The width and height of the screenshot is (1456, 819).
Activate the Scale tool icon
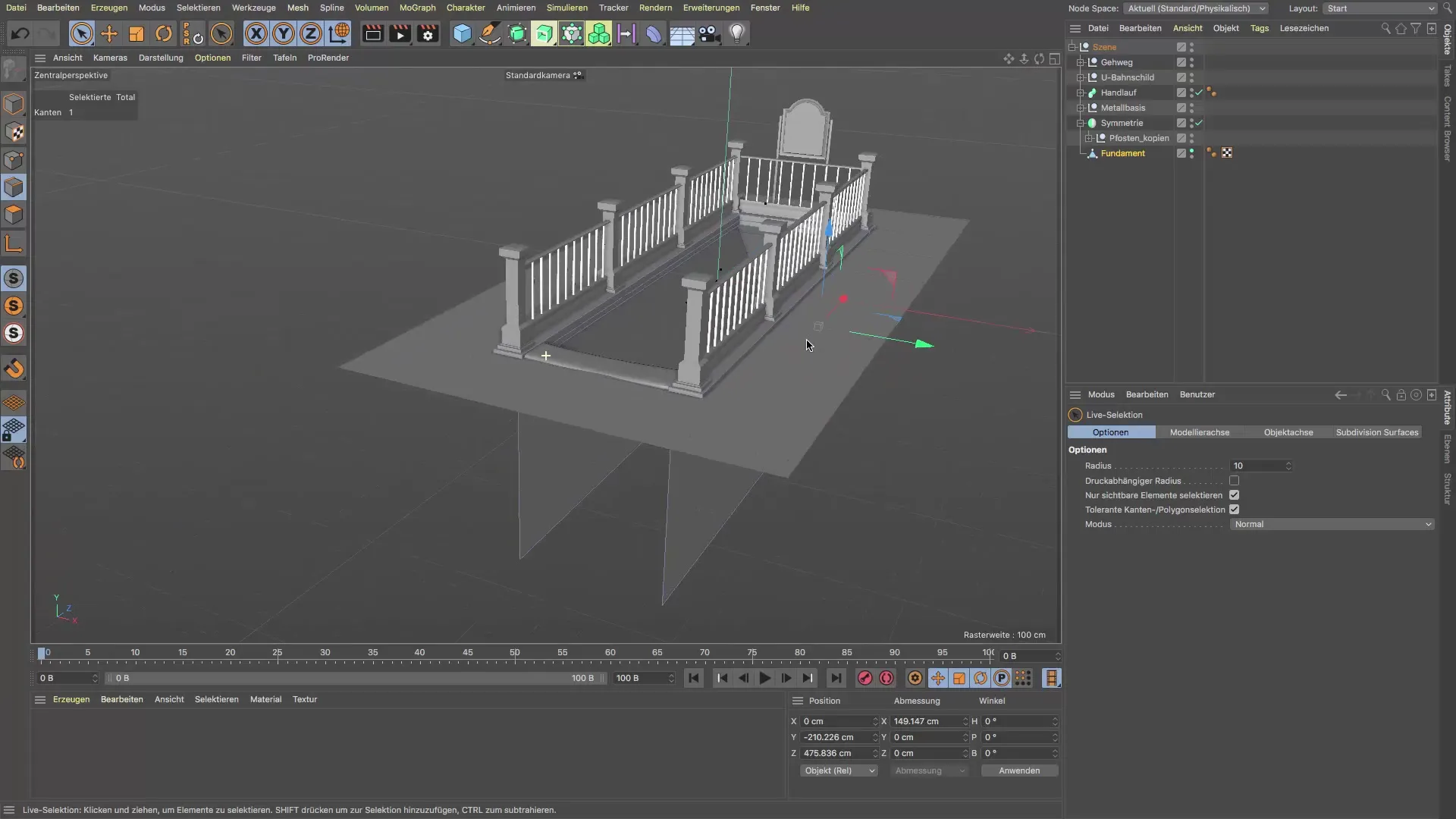(136, 33)
